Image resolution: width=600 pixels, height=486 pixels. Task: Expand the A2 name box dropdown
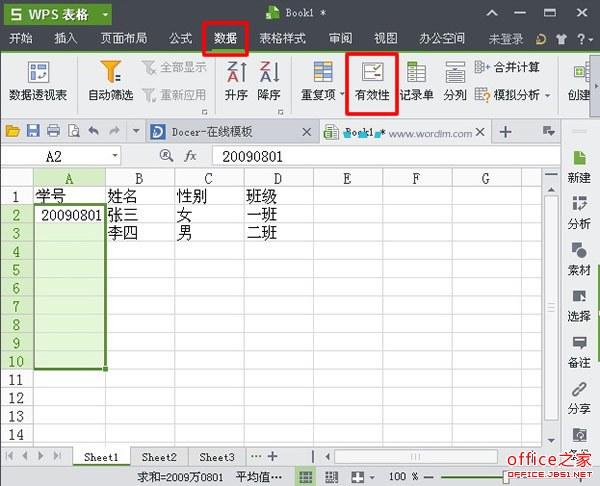(x=115, y=156)
